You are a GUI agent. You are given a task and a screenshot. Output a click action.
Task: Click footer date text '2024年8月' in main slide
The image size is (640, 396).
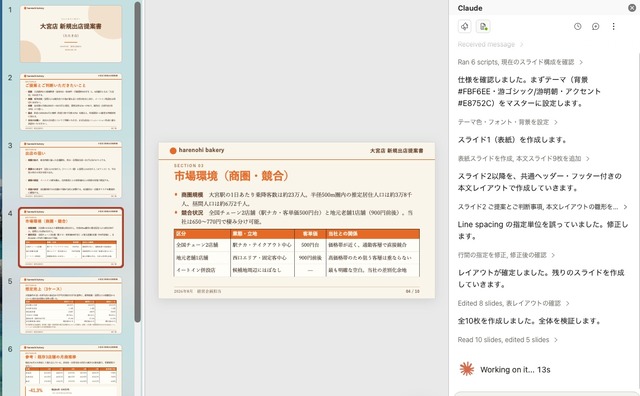[183, 291]
